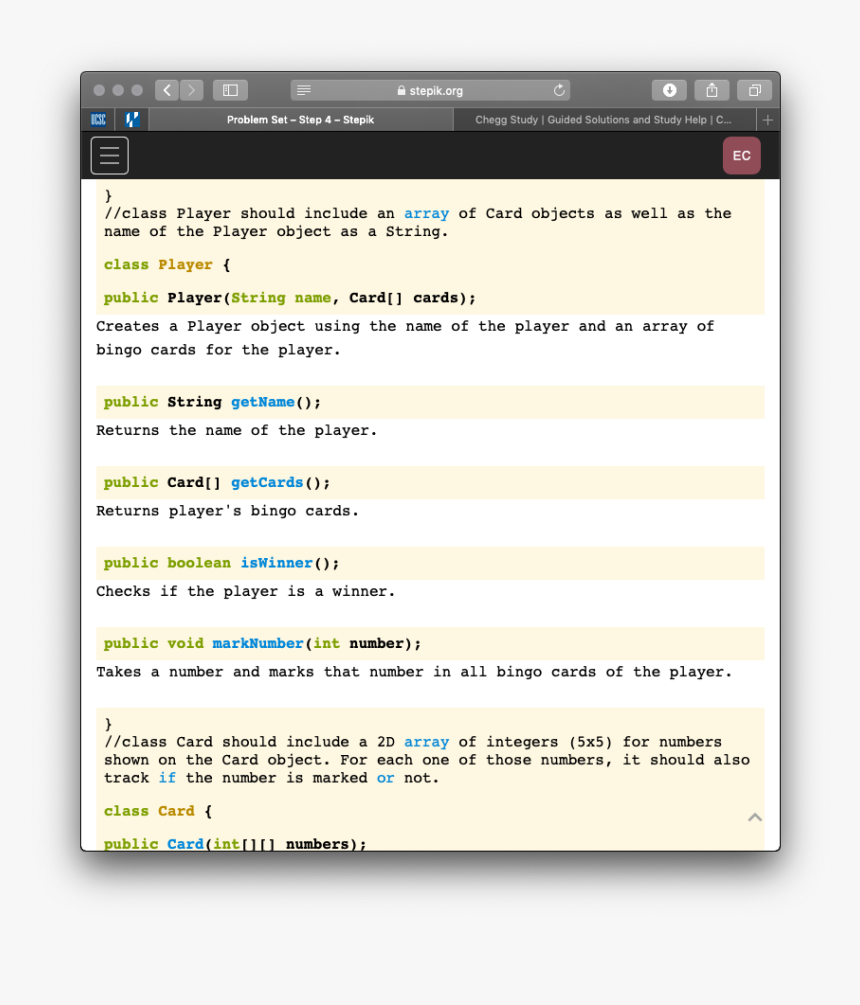Click 'getName' method name
The image size is (860, 1005).
[263, 402]
